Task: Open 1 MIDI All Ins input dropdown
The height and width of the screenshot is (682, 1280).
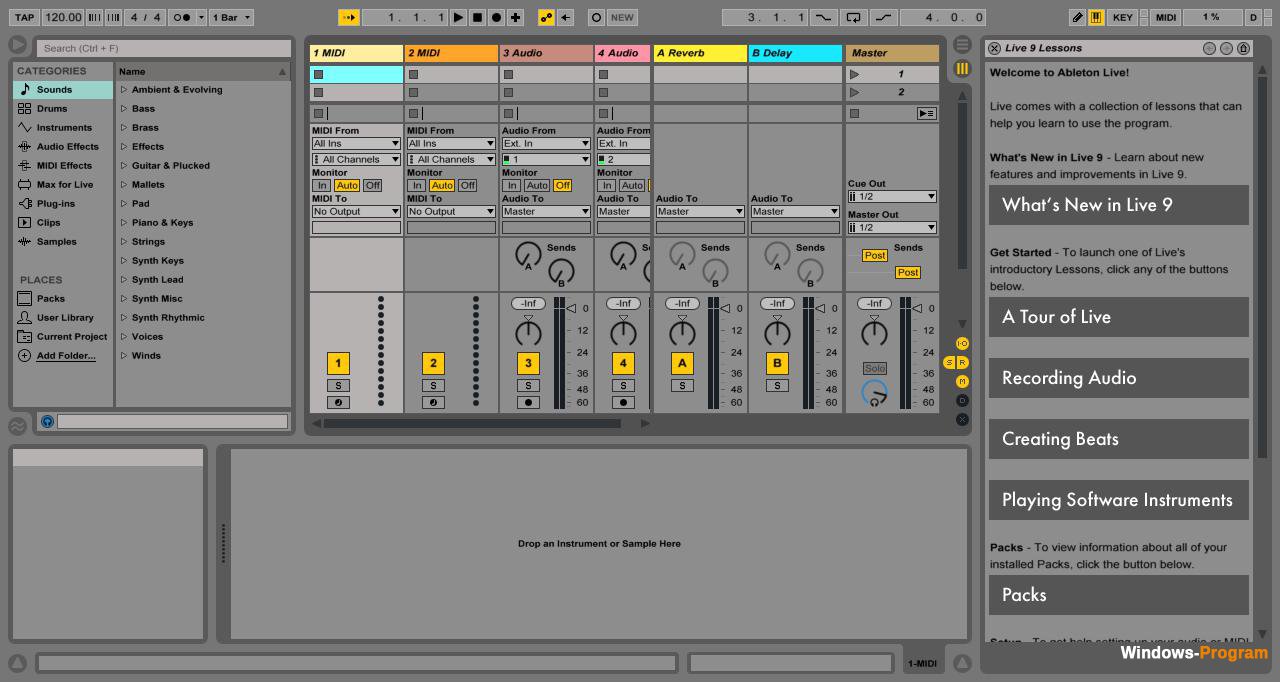Action: click(356, 143)
